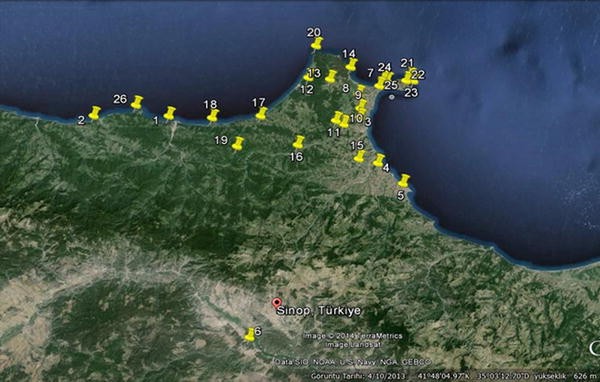This screenshot has width=600, height=382.
Task: Click pushpin 4 near the bay
Action: [x=379, y=160]
